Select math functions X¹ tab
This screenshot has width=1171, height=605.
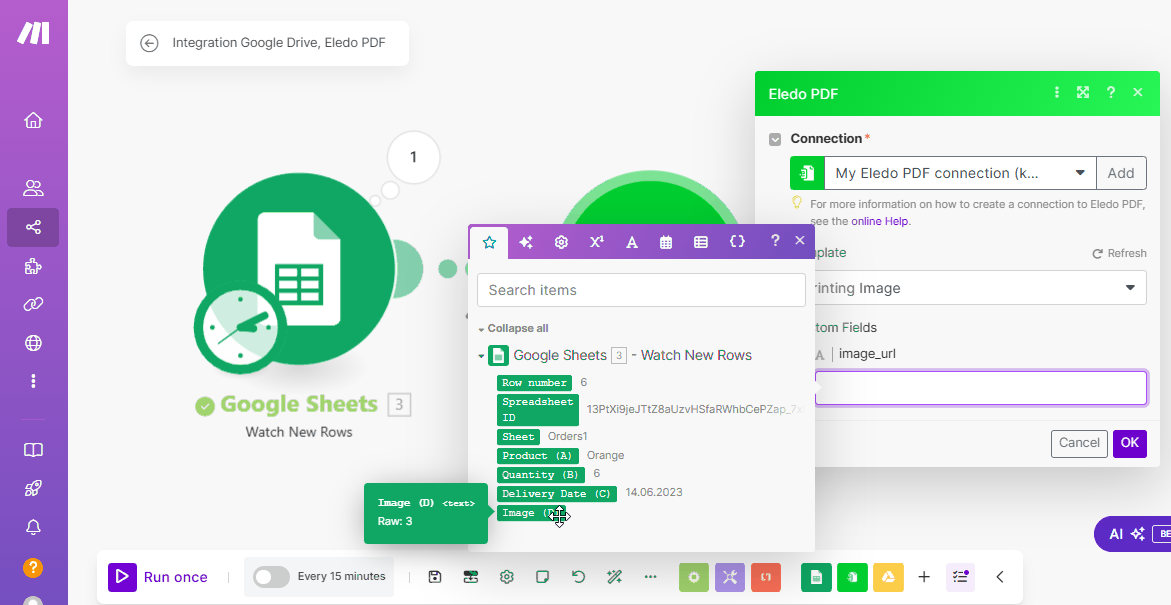(597, 242)
